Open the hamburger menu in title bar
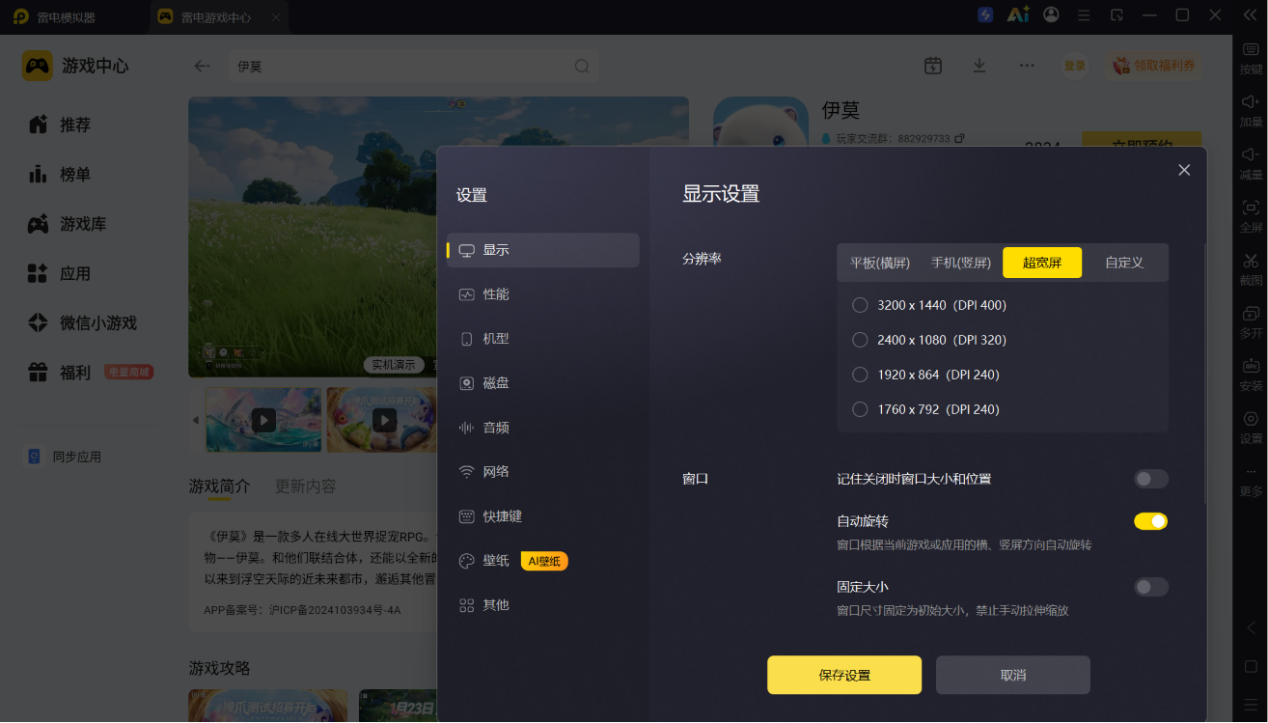The width and height of the screenshot is (1268, 723). click(x=1084, y=15)
